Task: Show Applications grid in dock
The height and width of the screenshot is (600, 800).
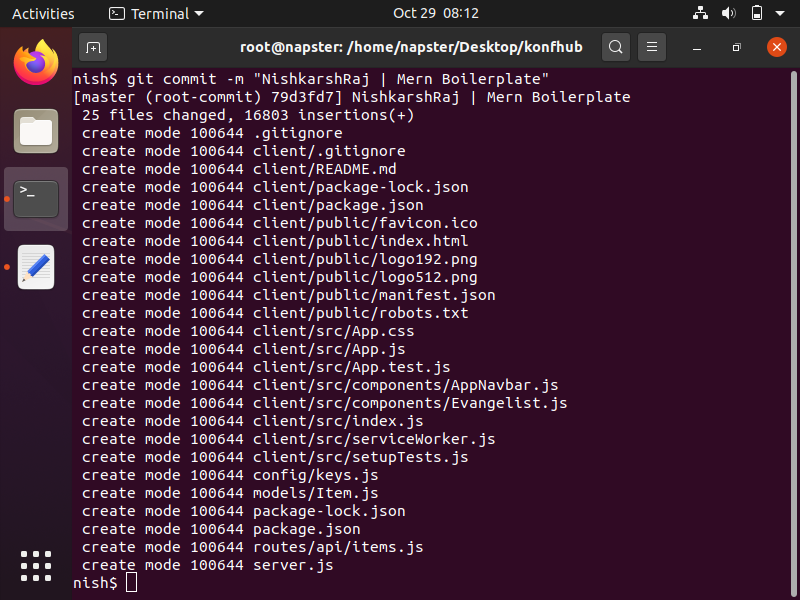Action: [x=36, y=566]
